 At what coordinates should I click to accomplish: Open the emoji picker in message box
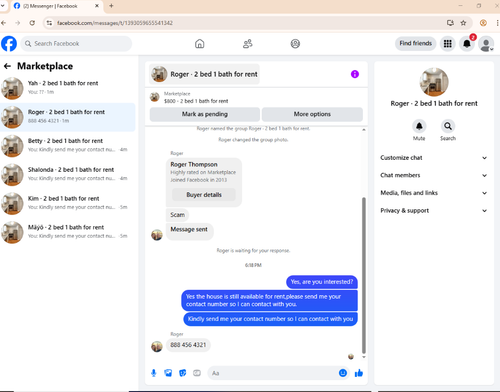click(x=343, y=373)
